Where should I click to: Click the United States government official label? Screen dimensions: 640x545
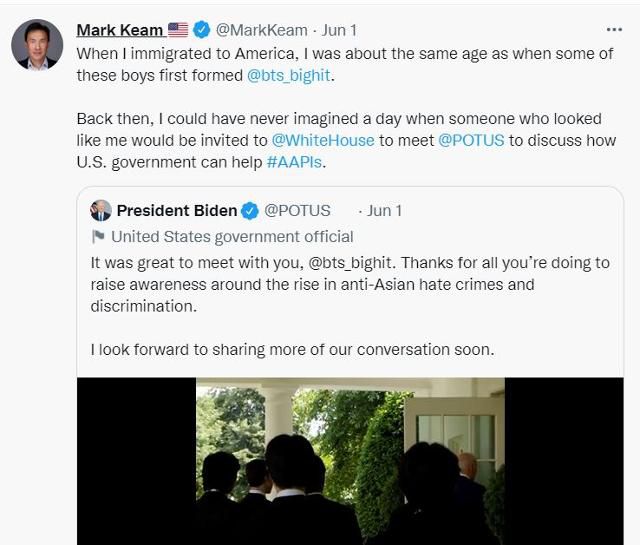click(x=232, y=237)
